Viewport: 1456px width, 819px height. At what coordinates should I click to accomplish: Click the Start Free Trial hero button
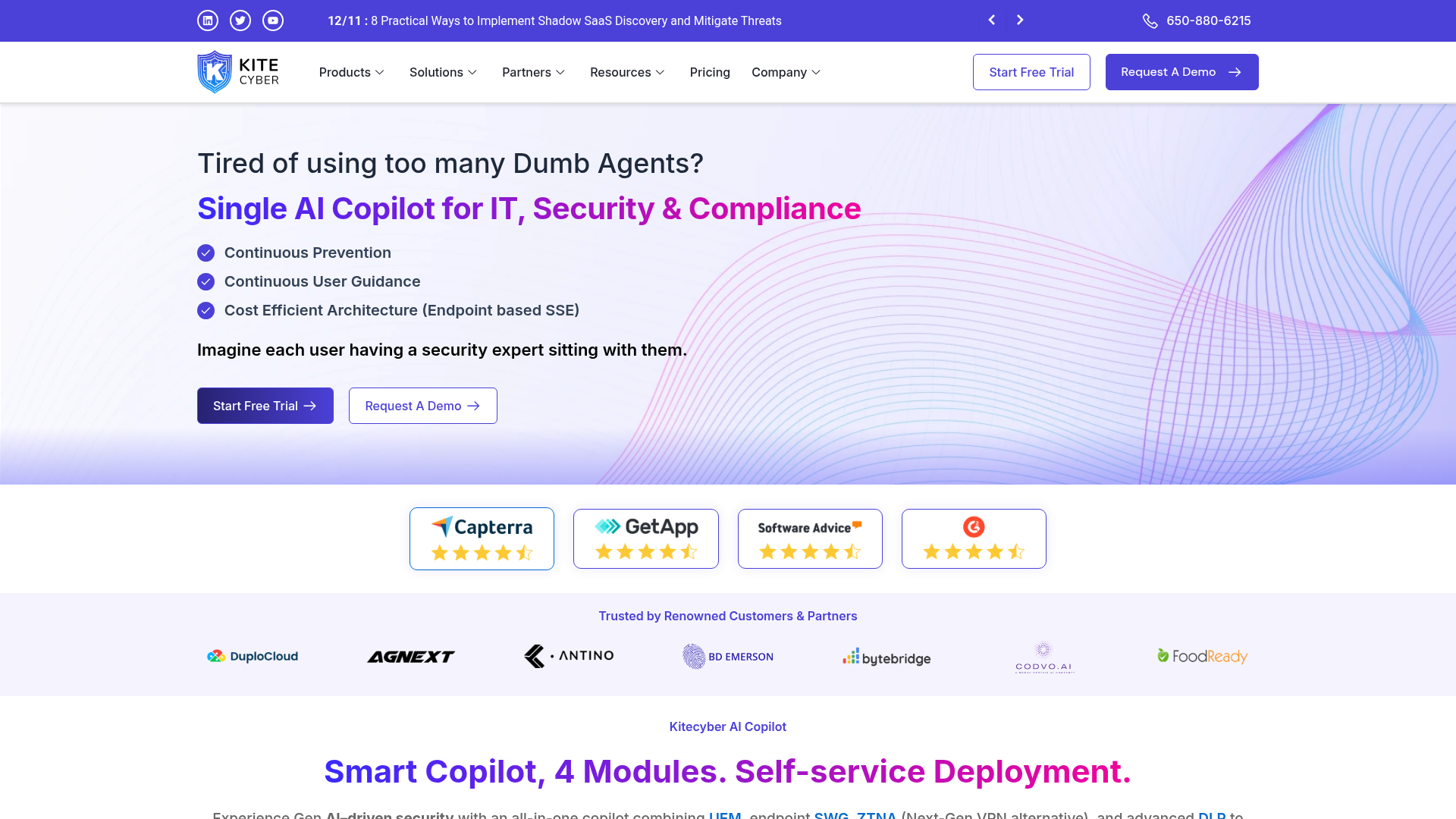pyautogui.click(x=265, y=406)
